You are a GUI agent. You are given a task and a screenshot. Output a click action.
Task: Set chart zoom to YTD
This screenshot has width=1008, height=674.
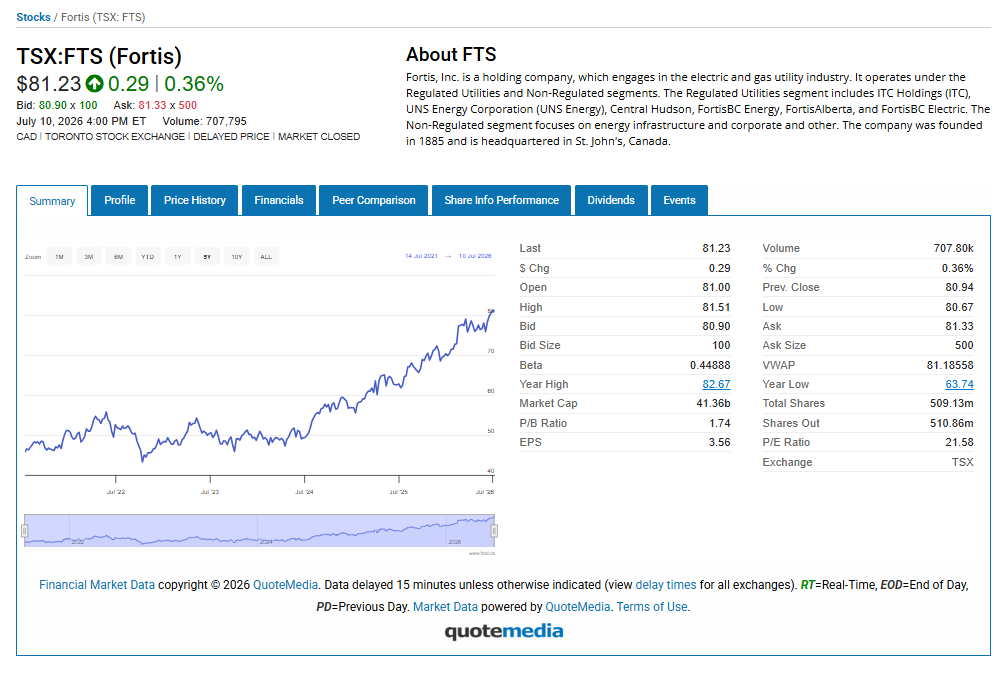(x=148, y=257)
